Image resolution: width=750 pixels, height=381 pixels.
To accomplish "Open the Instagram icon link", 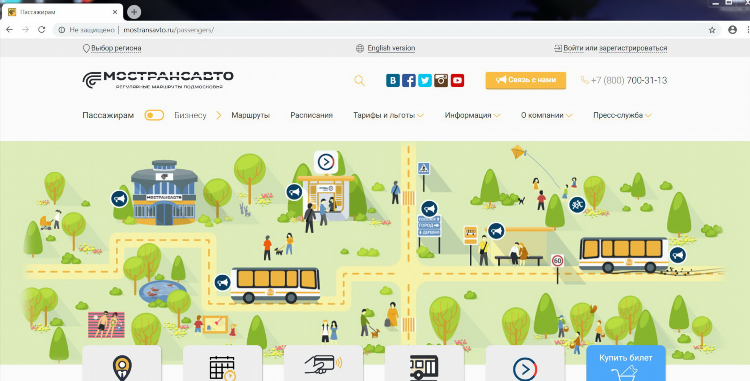I will pos(441,80).
